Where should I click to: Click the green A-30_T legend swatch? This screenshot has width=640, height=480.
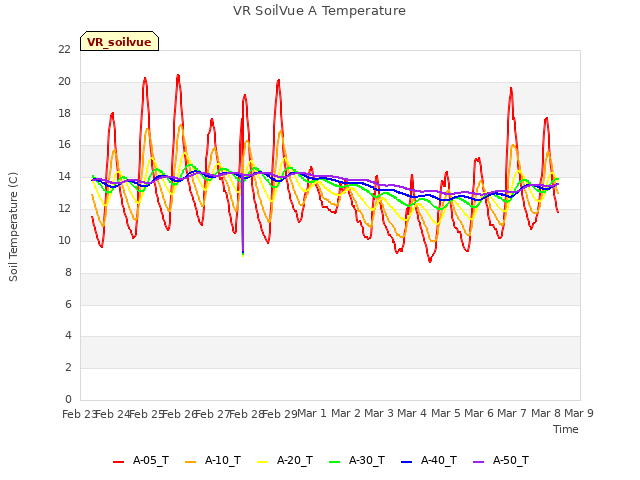coord(334,462)
